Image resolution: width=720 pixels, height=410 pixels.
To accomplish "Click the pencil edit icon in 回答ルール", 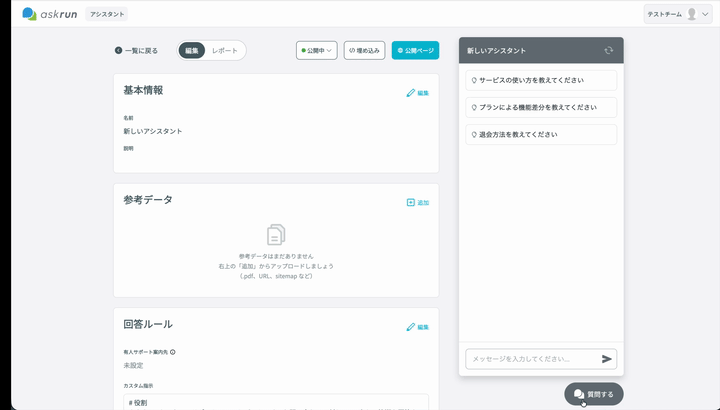I will [411, 327].
